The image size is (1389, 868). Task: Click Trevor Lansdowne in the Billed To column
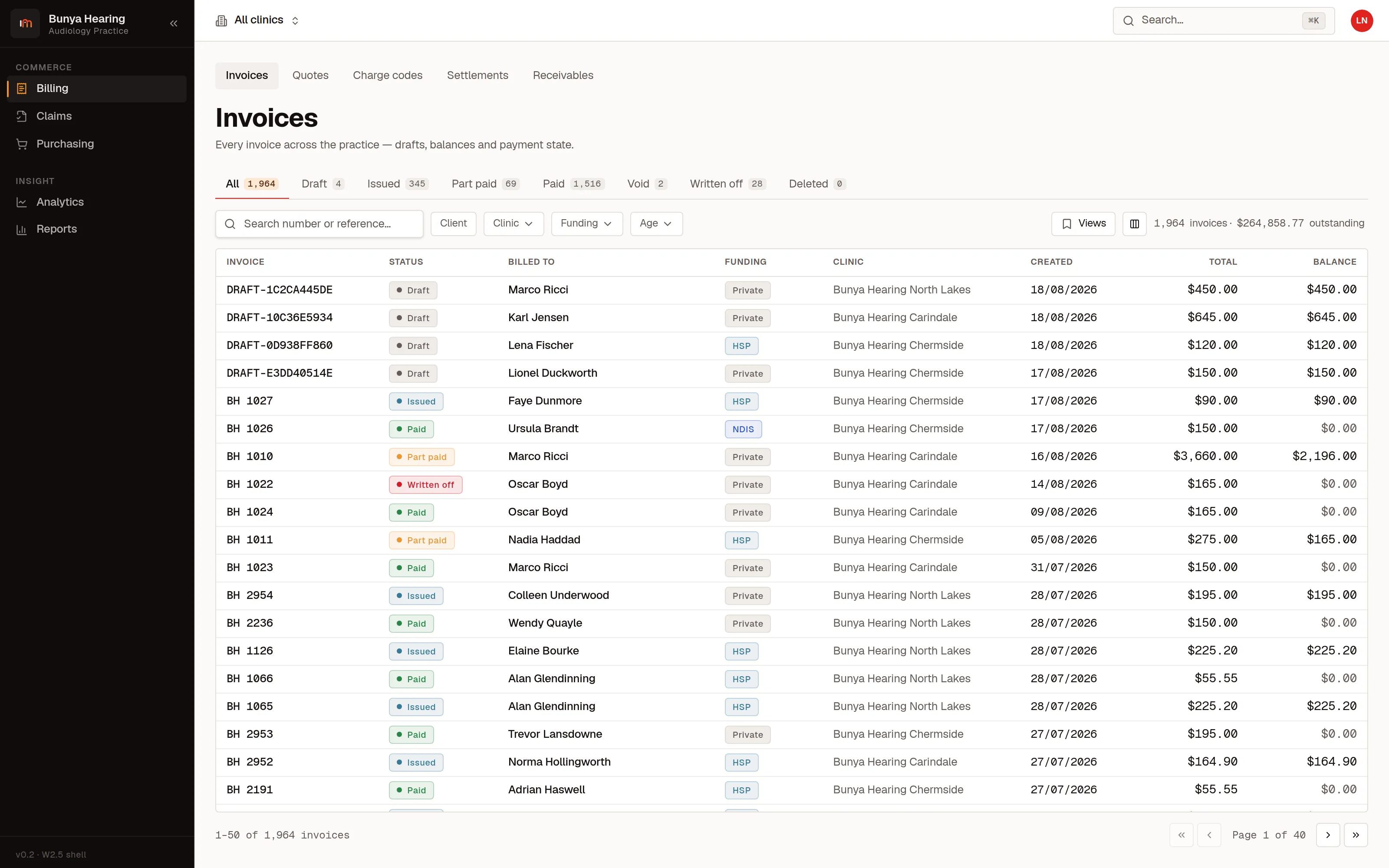(x=555, y=734)
